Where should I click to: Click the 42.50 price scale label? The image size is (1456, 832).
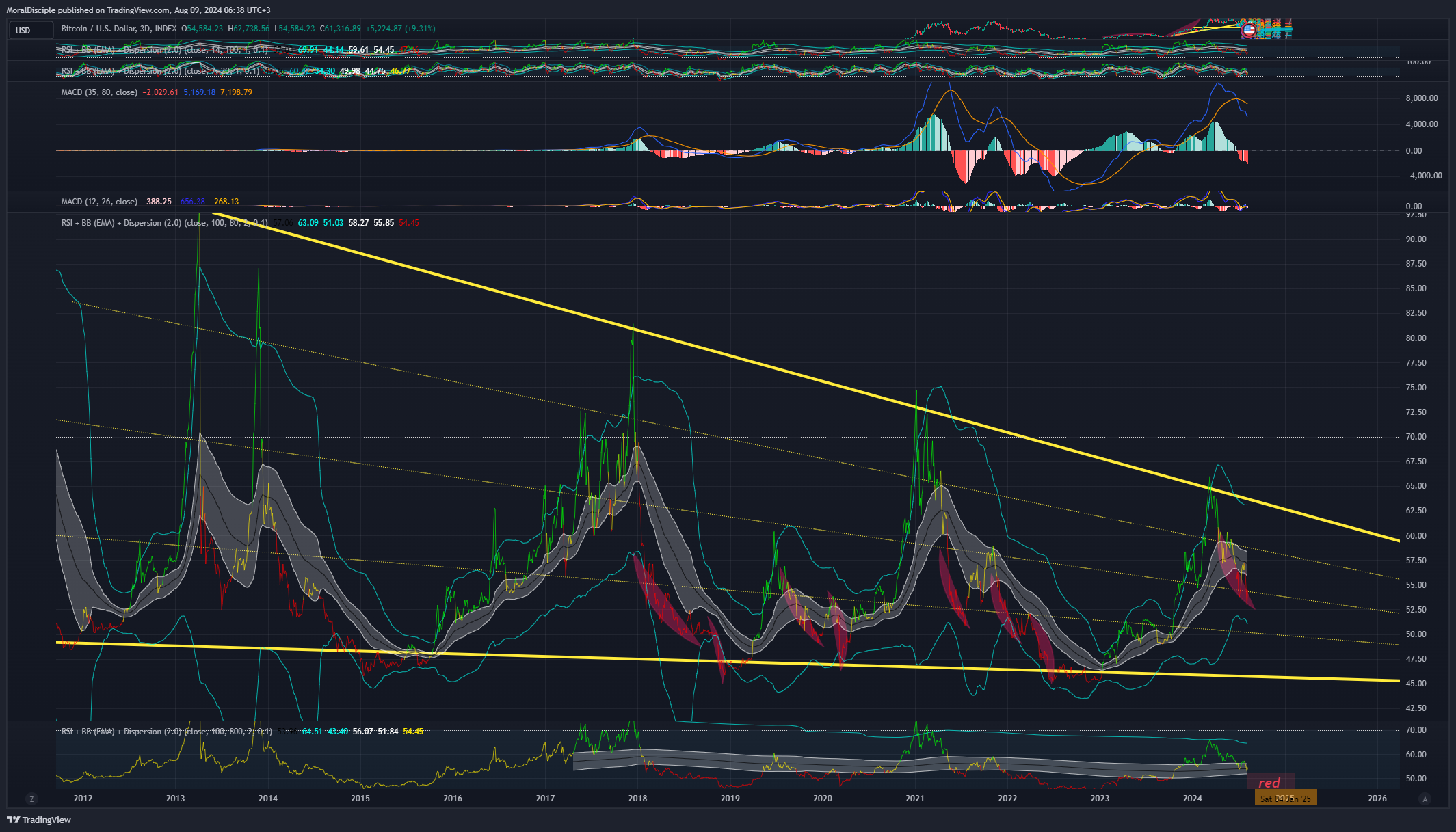(1416, 708)
